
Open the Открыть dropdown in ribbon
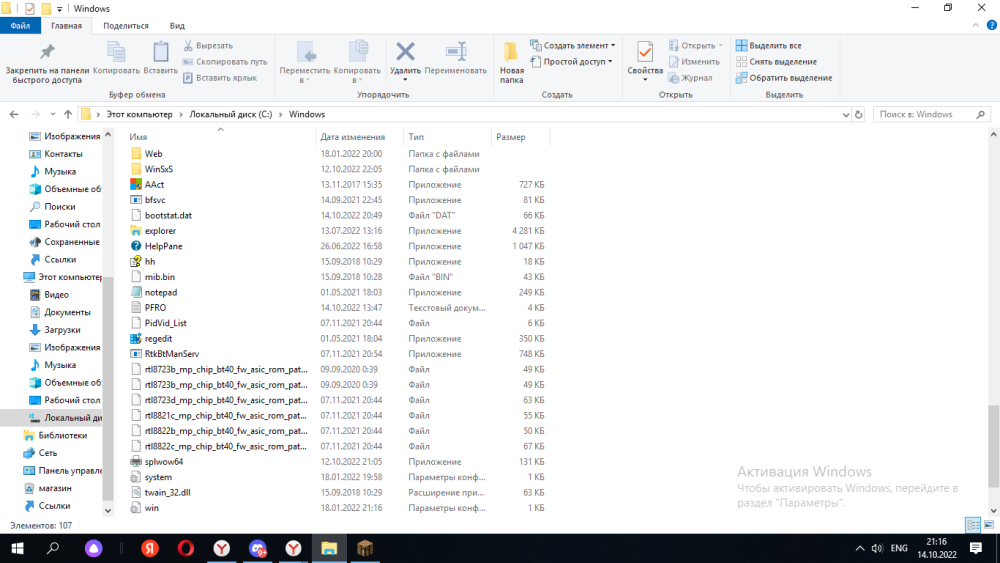pyautogui.click(x=695, y=46)
